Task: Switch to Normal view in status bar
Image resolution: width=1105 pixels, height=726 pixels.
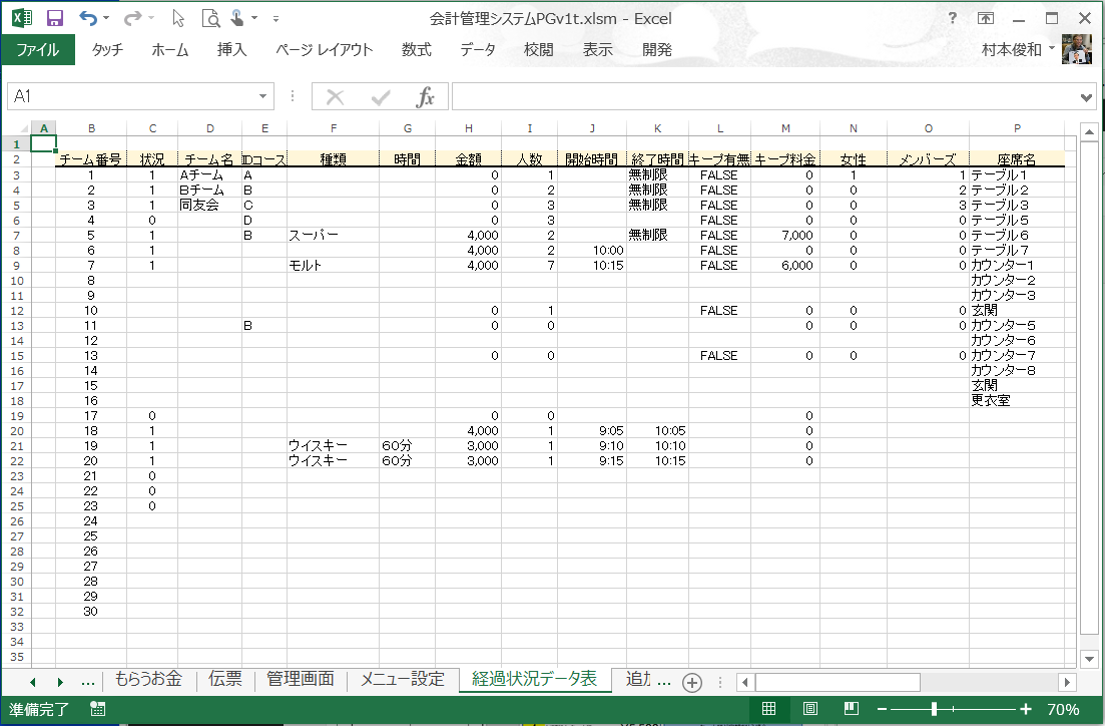Action: pyautogui.click(x=769, y=709)
